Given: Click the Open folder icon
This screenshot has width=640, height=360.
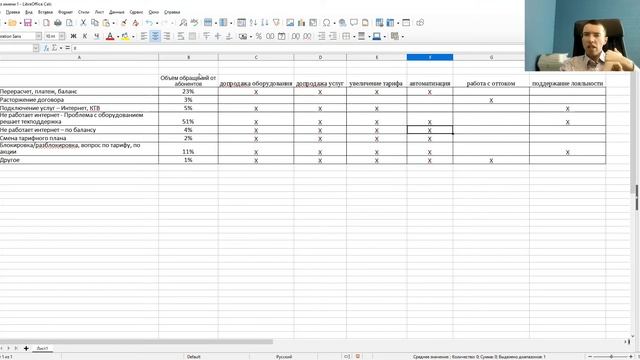Looking at the screenshot, I should click(x=12, y=23).
